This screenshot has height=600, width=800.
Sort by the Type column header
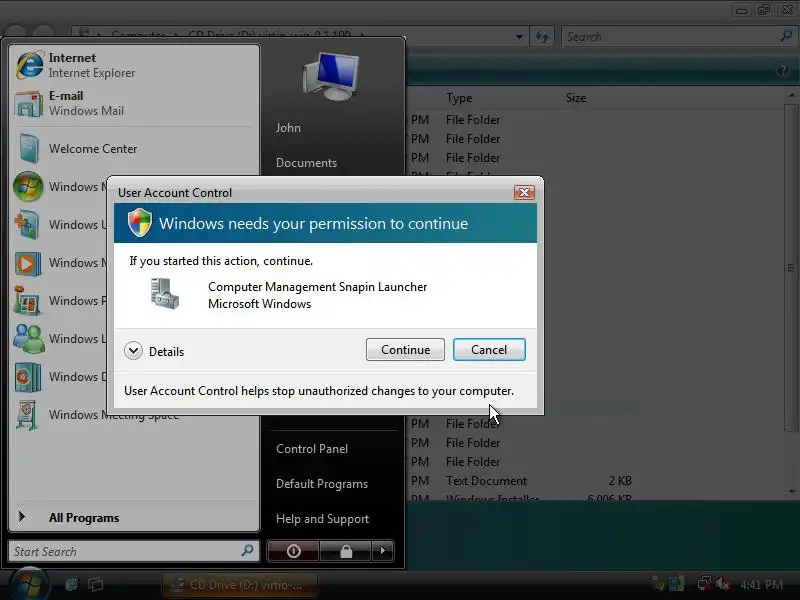(459, 98)
